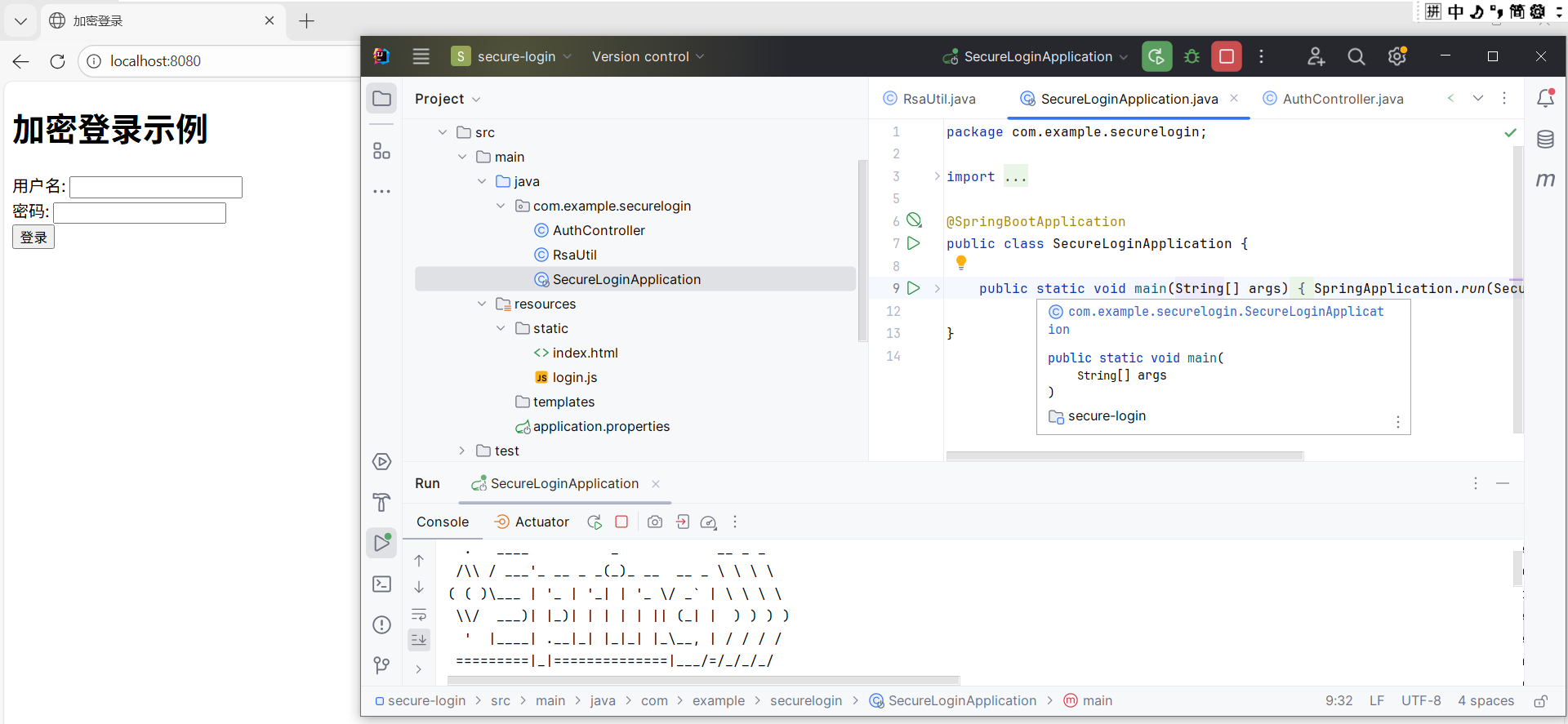Open index.html in project tree
The height and width of the screenshot is (724, 1568).
tap(576, 353)
